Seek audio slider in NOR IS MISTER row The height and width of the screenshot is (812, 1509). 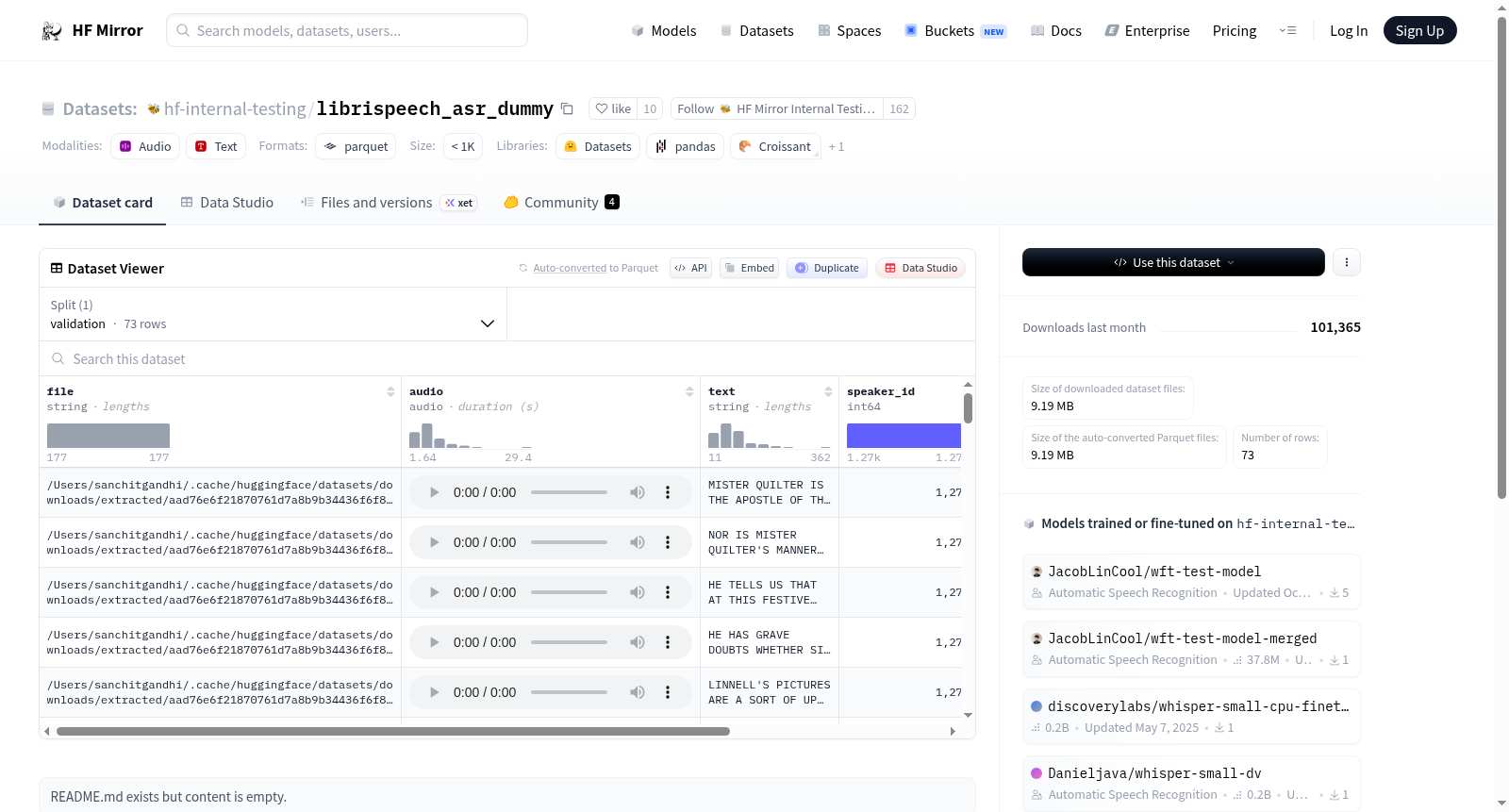point(569,542)
